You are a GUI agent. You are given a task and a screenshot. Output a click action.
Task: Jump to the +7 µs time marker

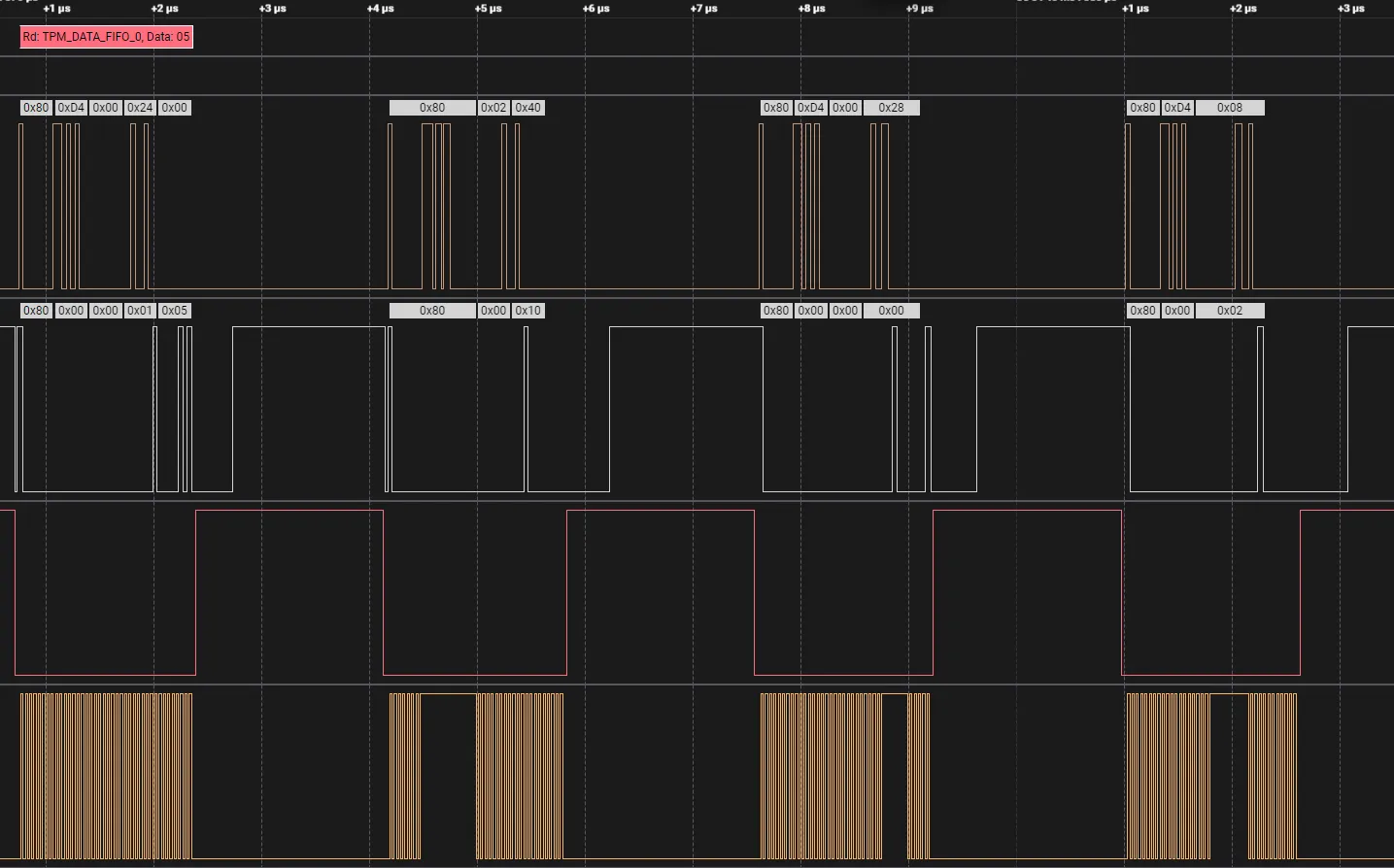tap(703, 9)
